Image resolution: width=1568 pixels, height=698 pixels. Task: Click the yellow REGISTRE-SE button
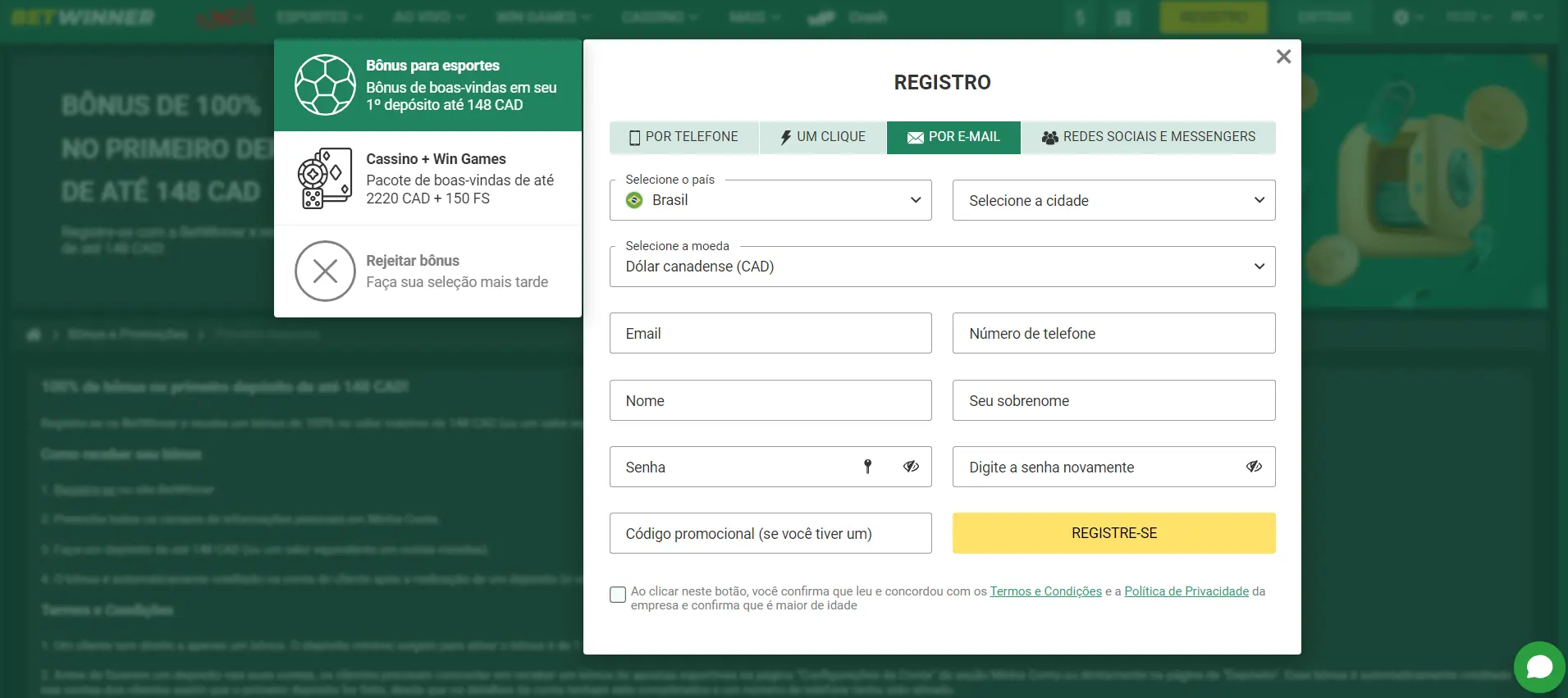point(1113,533)
